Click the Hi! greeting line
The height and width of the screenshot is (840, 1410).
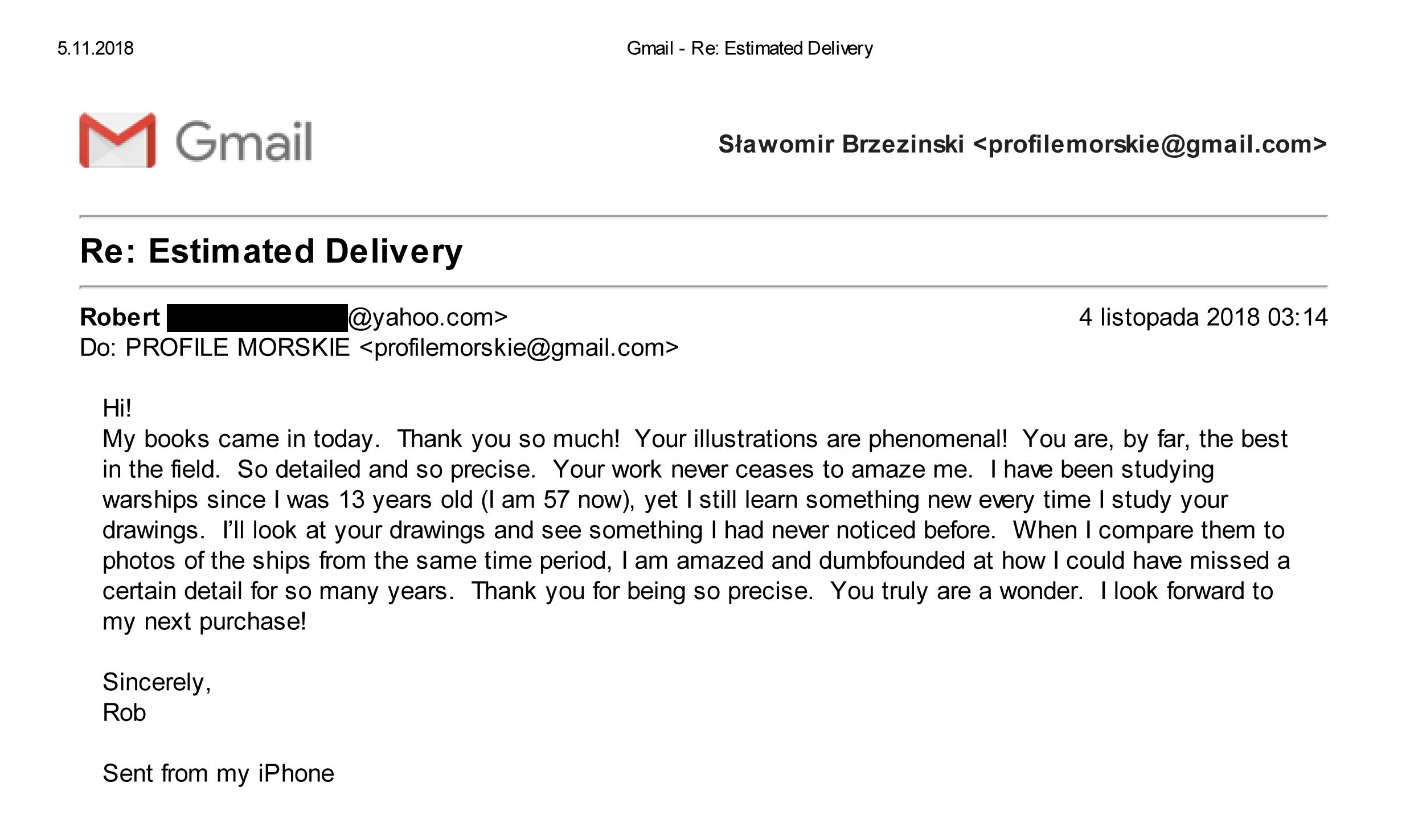(x=117, y=408)
